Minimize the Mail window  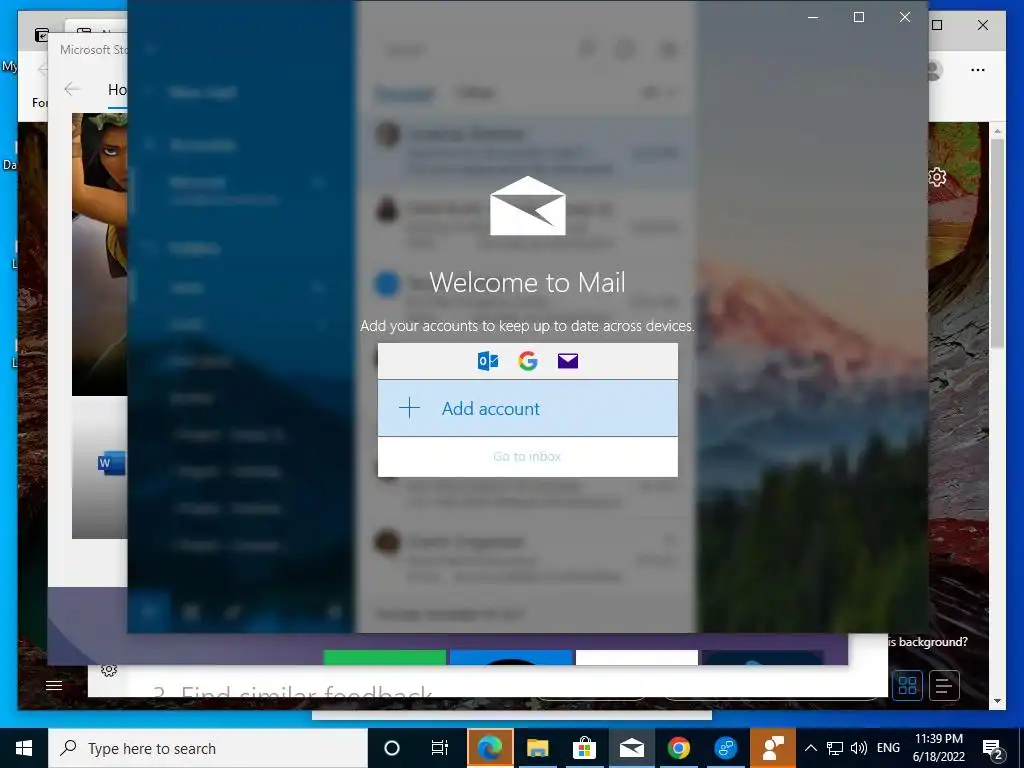pyautogui.click(x=813, y=18)
